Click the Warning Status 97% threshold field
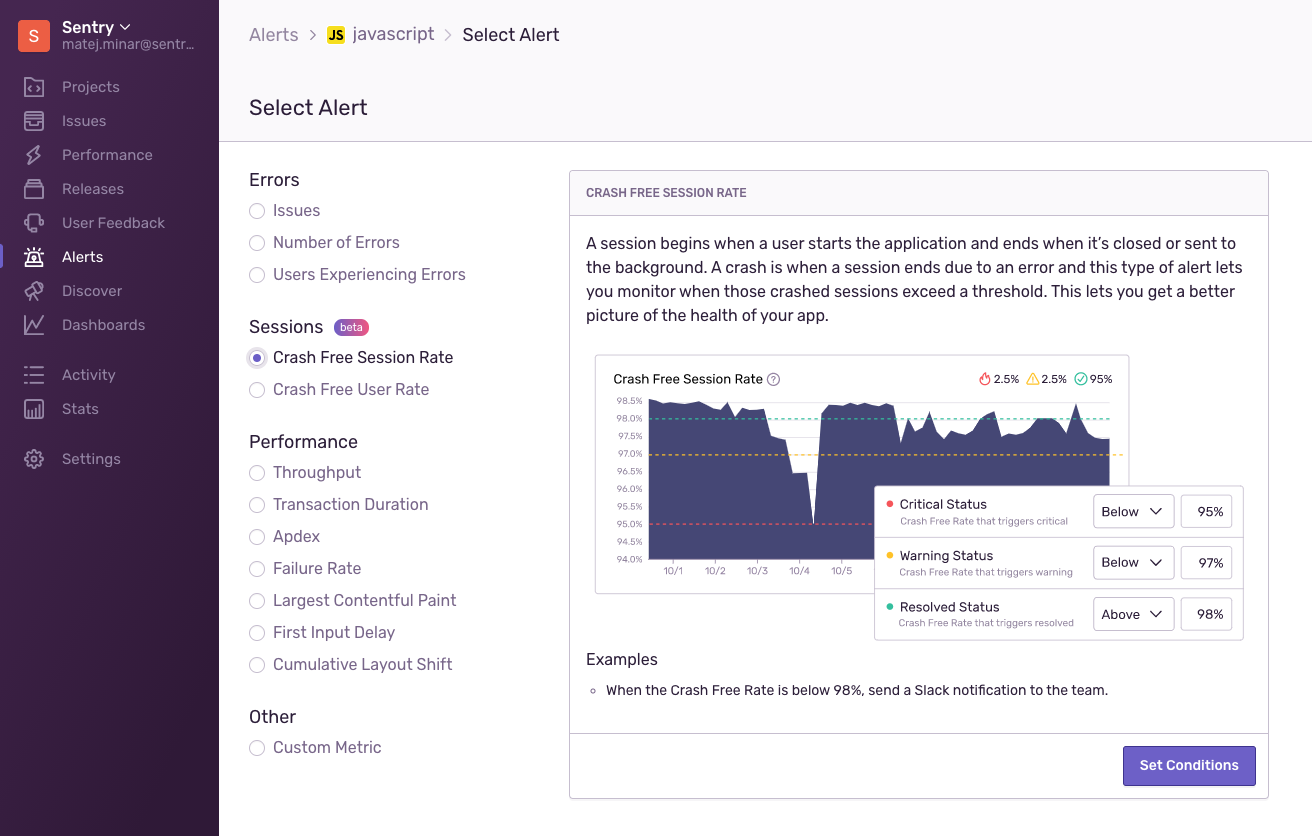 pyautogui.click(x=1207, y=563)
